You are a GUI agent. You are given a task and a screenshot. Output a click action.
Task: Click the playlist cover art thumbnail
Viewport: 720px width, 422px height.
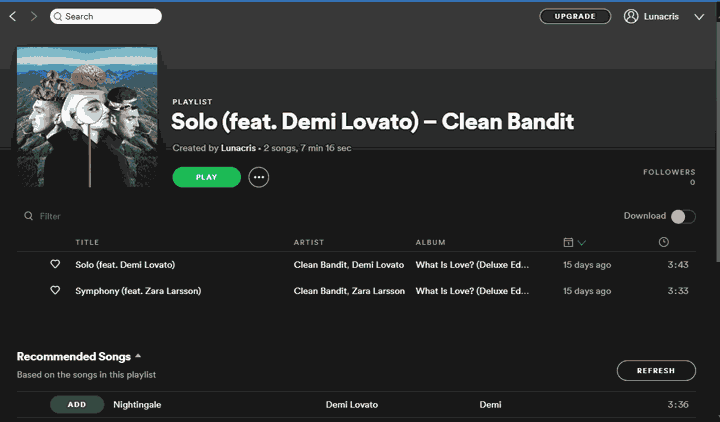87,117
